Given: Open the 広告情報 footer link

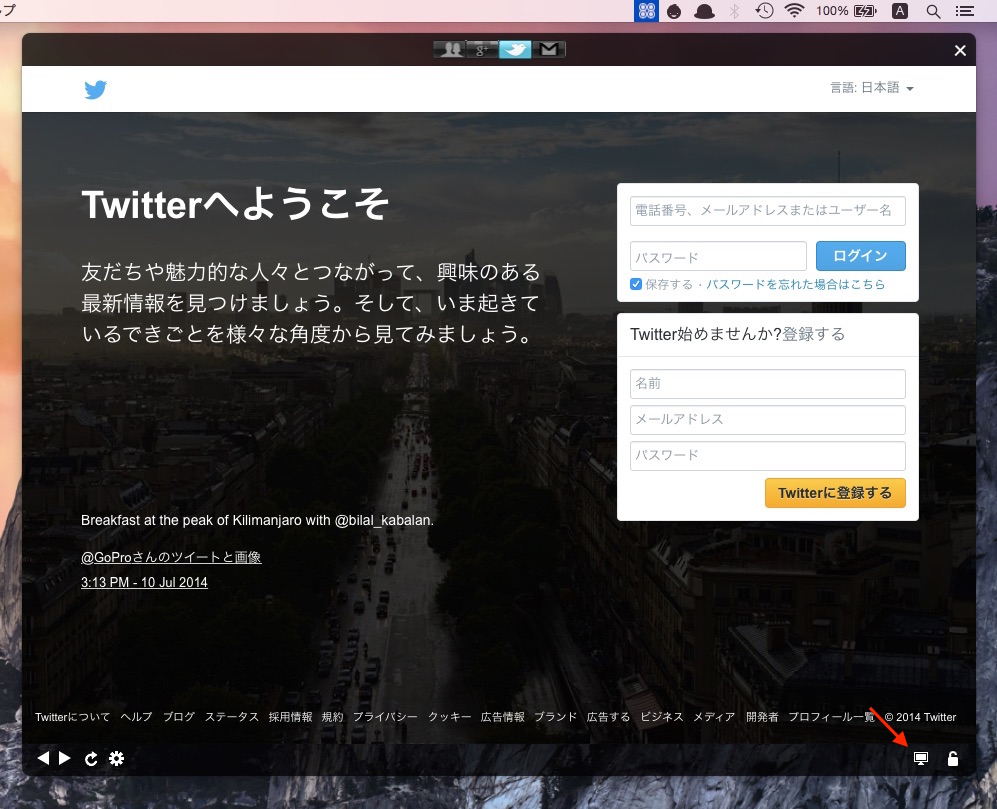Looking at the screenshot, I should point(502,717).
